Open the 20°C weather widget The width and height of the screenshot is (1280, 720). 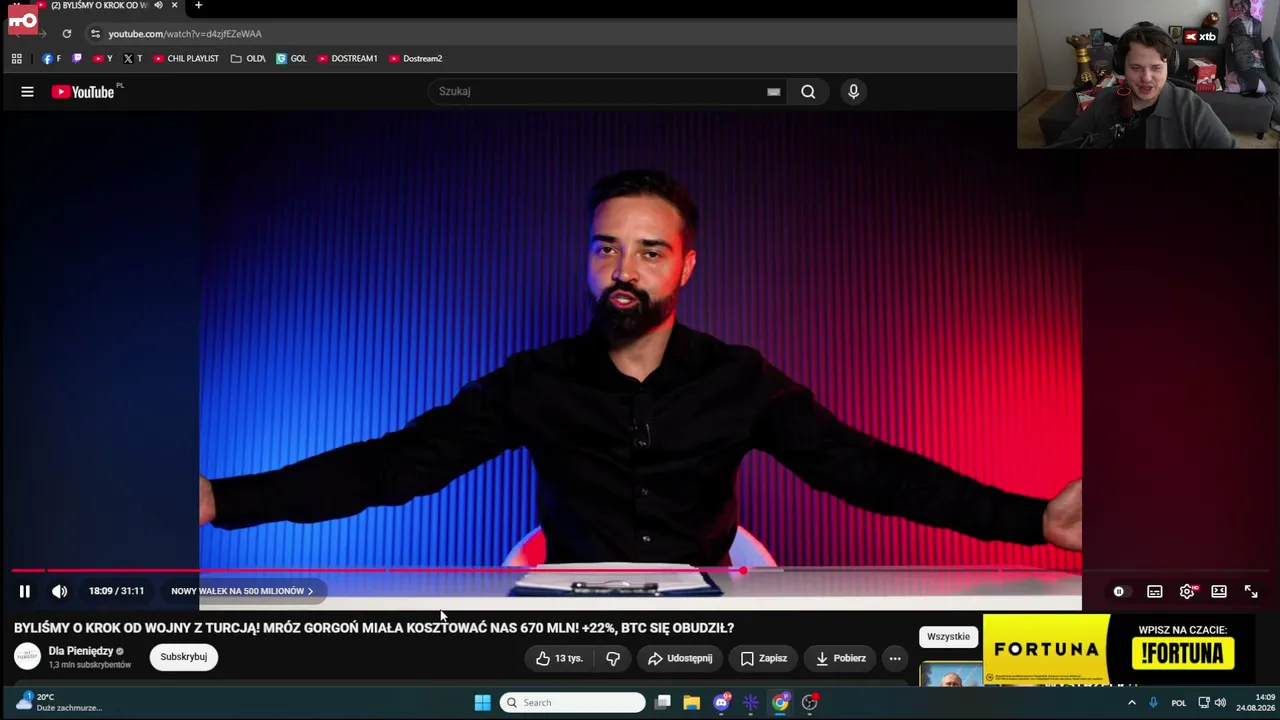58,702
